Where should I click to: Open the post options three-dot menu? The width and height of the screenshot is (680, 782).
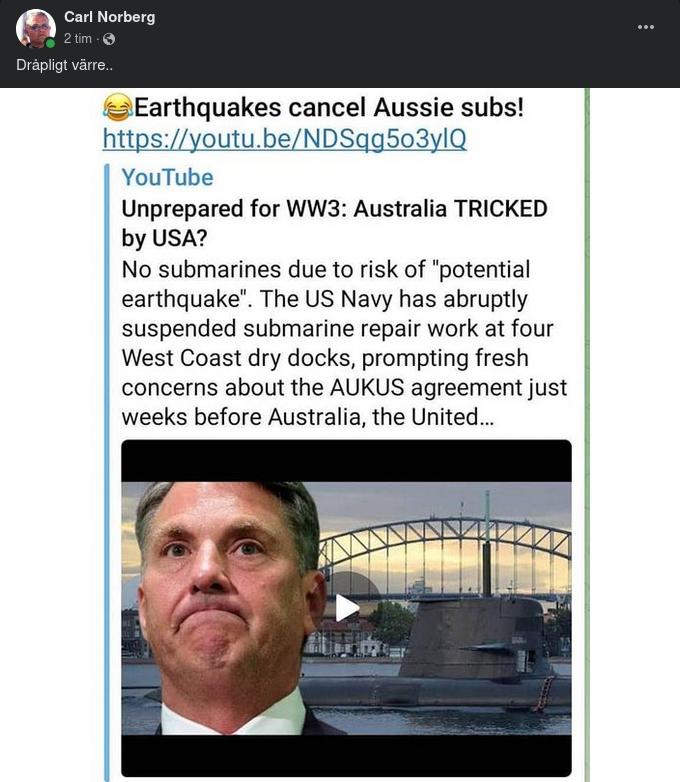[645, 27]
